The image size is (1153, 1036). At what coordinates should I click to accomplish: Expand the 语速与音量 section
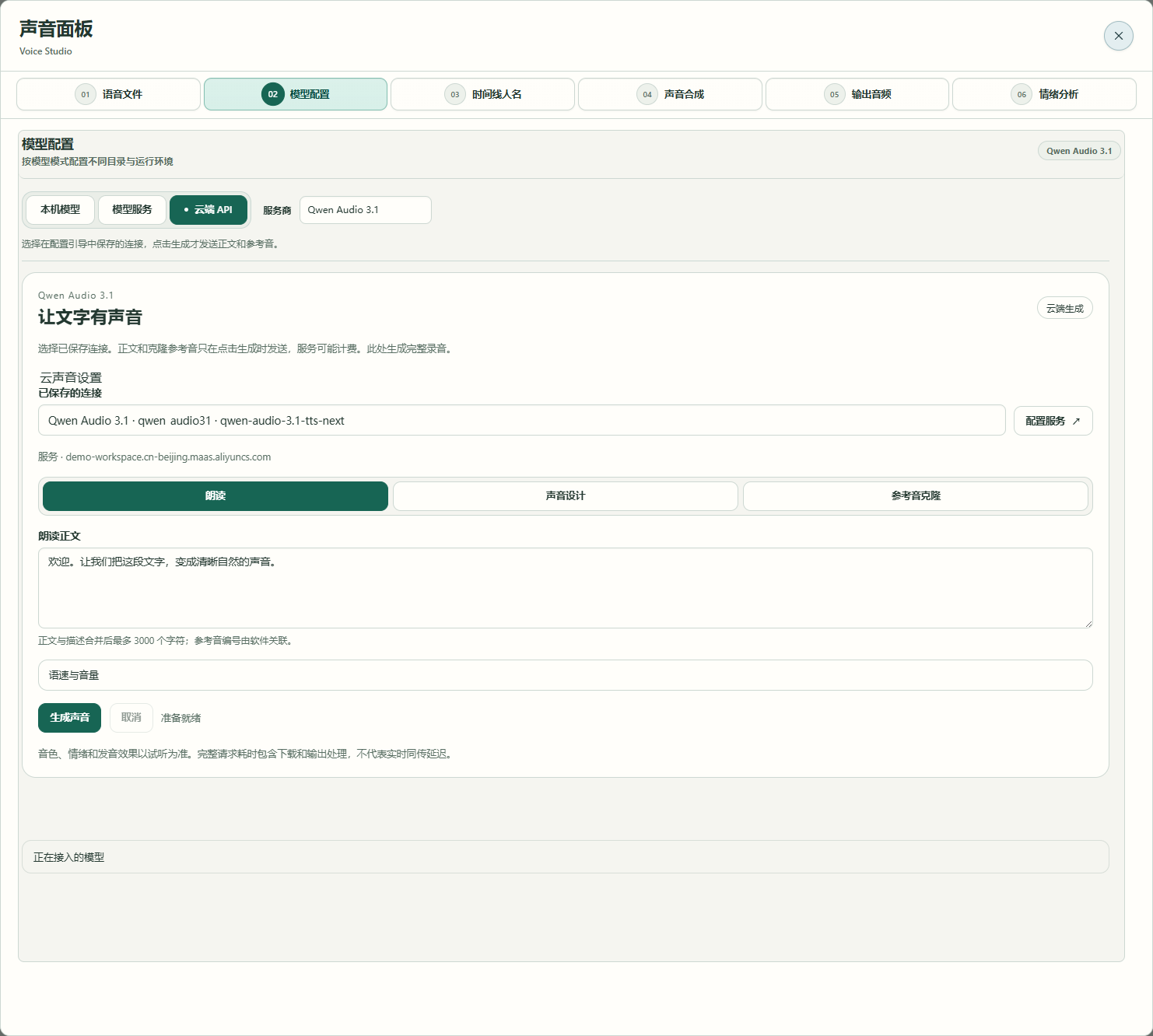pos(566,675)
